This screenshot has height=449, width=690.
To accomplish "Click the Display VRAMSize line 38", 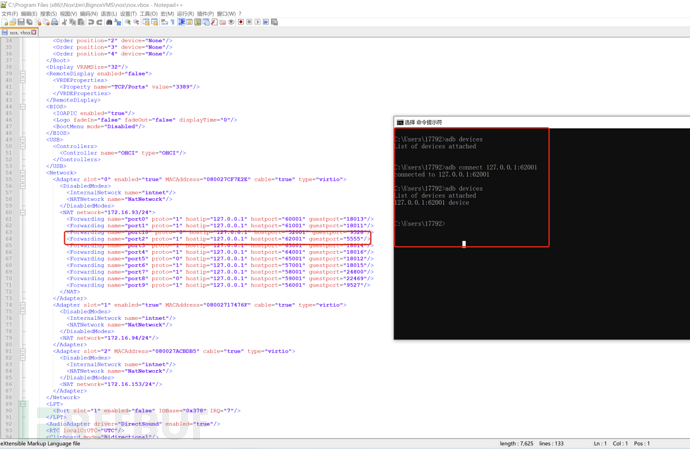I will pos(87,67).
